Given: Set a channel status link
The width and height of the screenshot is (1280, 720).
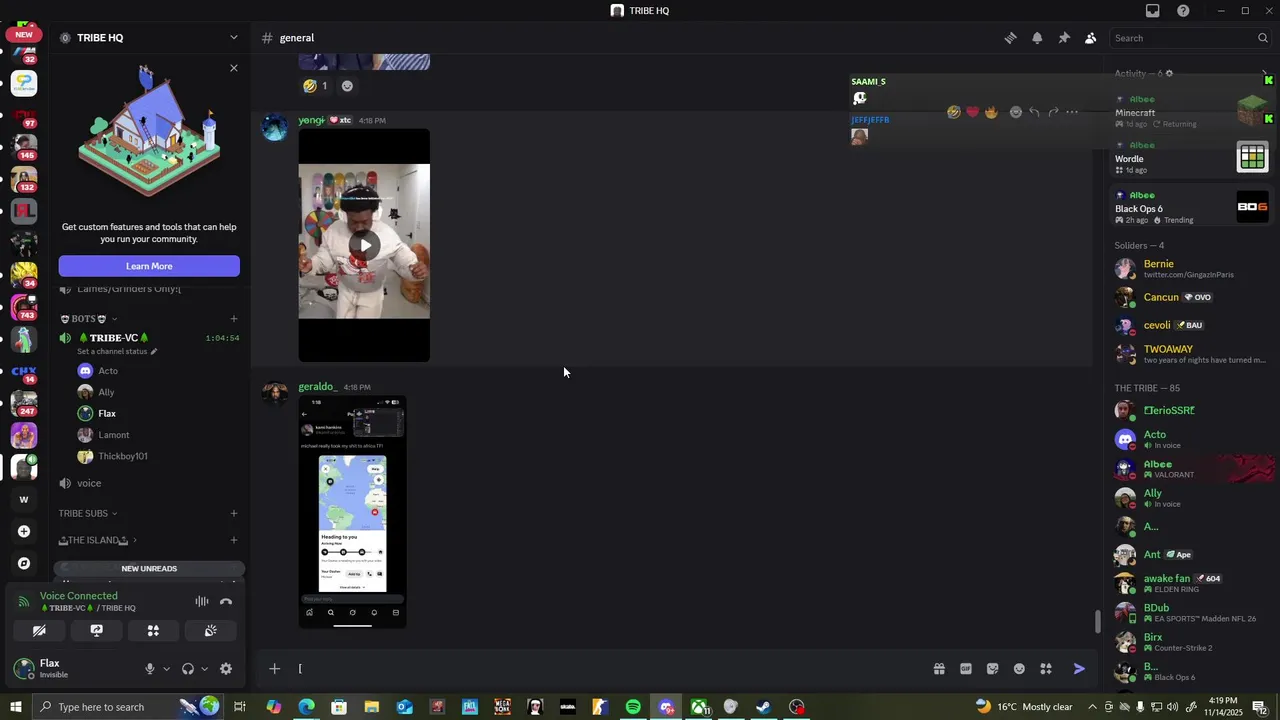Looking at the screenshot, I should pyautogui.click(x=117, y=351).
